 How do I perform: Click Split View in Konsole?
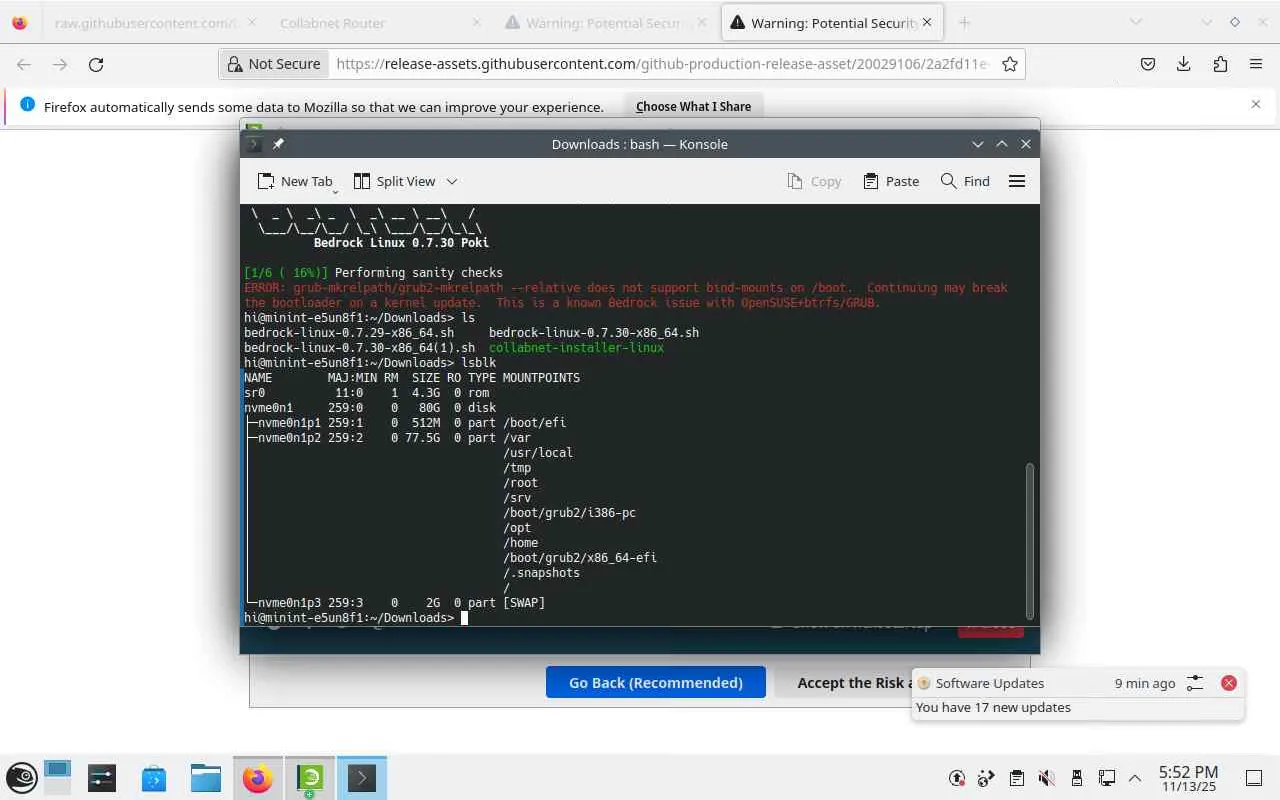(394, 181)
